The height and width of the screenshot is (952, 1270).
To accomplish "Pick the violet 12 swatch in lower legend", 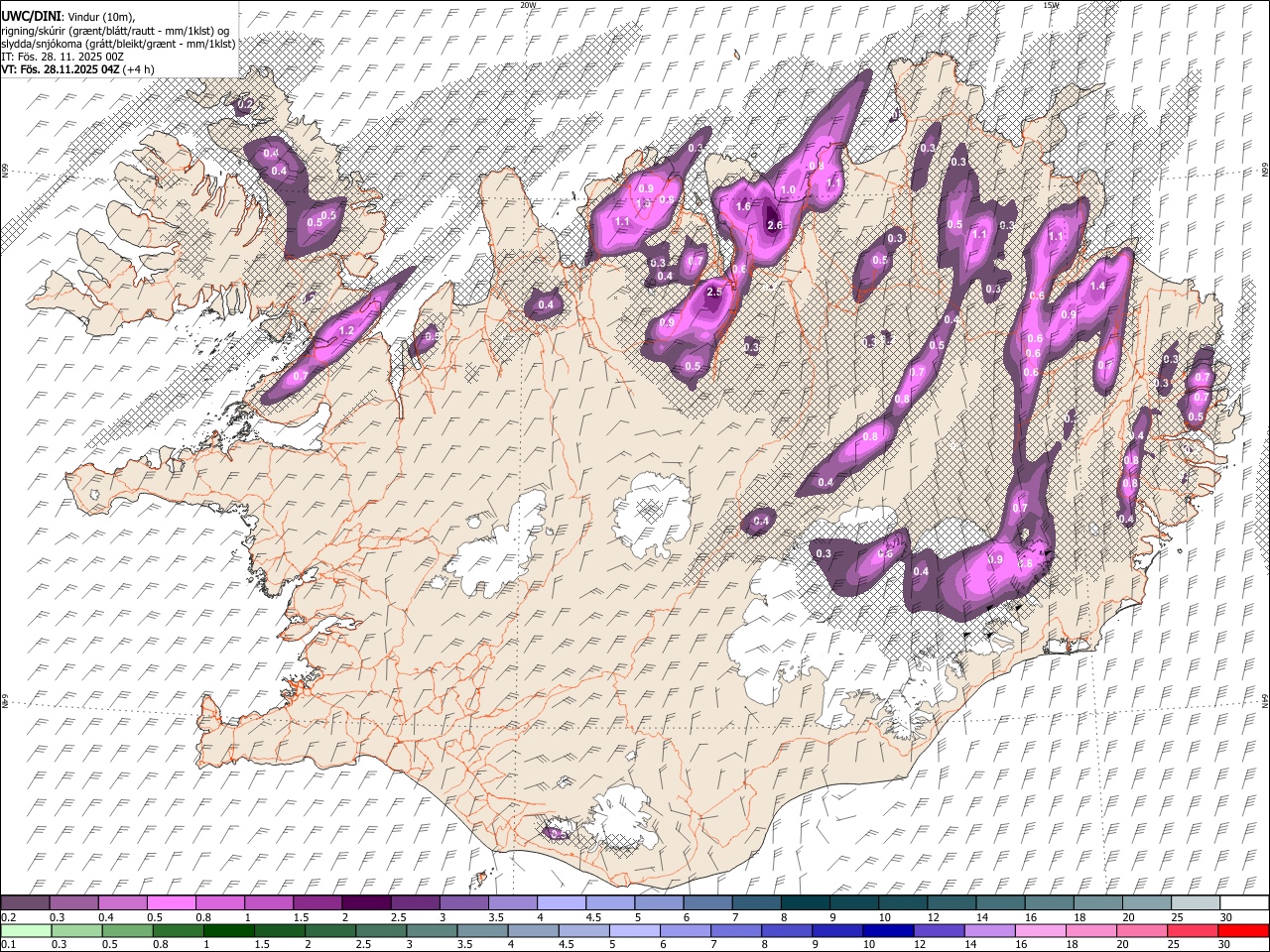I will tap(939, 930).
